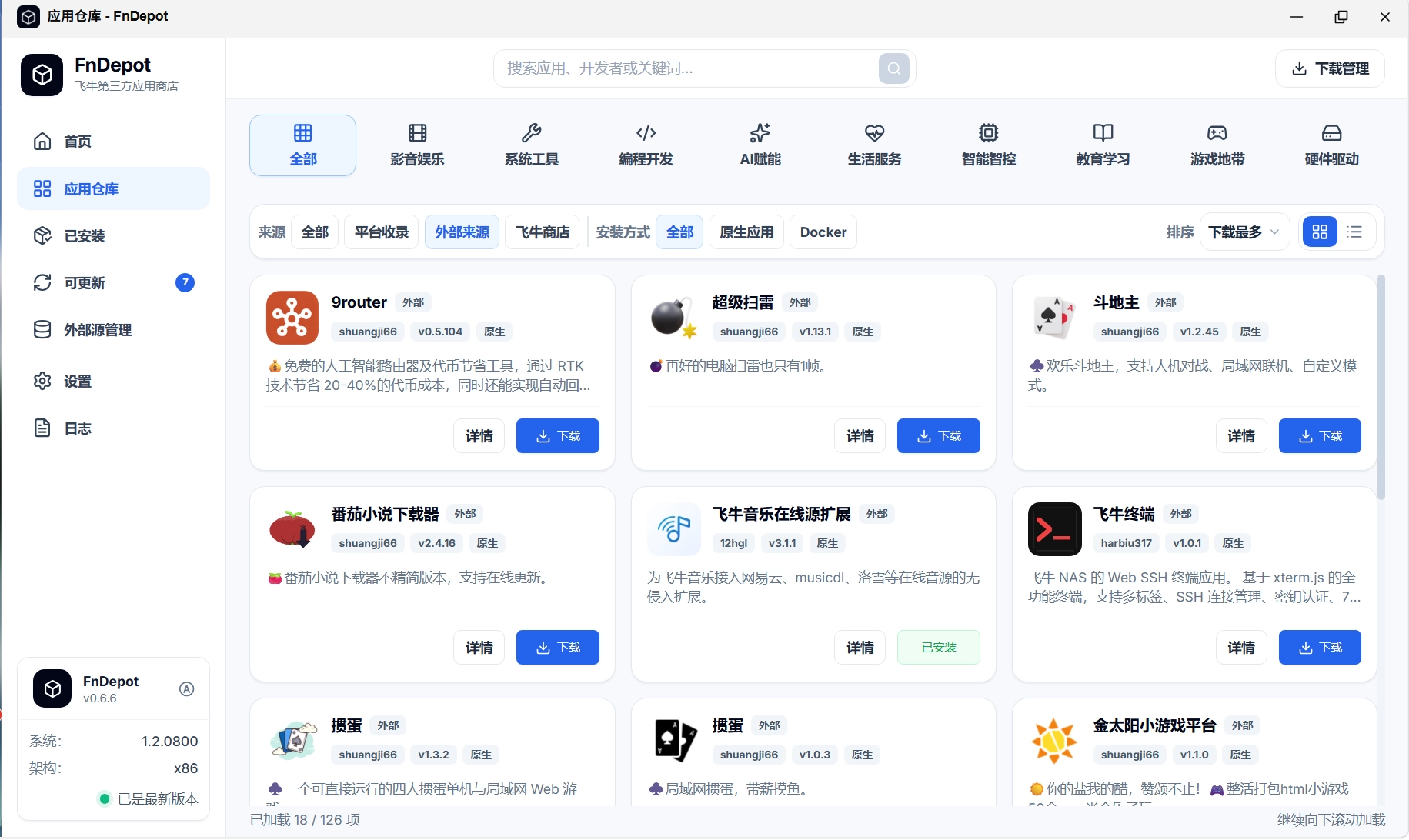
Task: Click 已安装 badge on 飞牛音乐在线源扩展
Action: point(938,647)
